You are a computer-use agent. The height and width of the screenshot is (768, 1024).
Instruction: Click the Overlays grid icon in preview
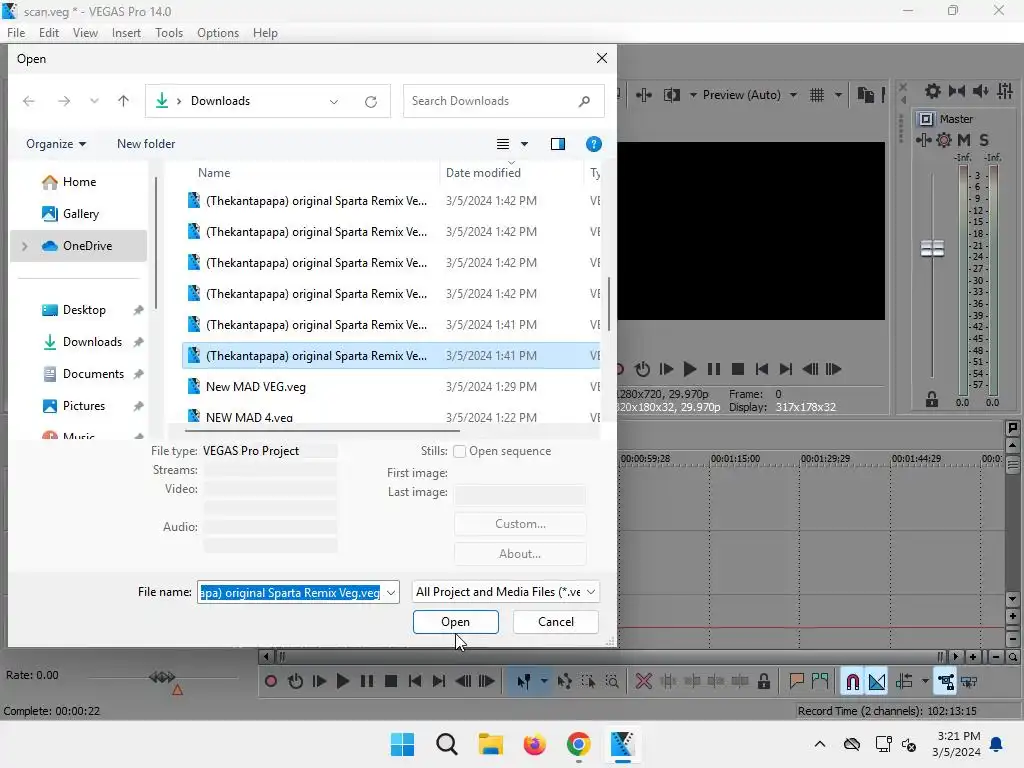pyautogui.click(x=817, y=95)
